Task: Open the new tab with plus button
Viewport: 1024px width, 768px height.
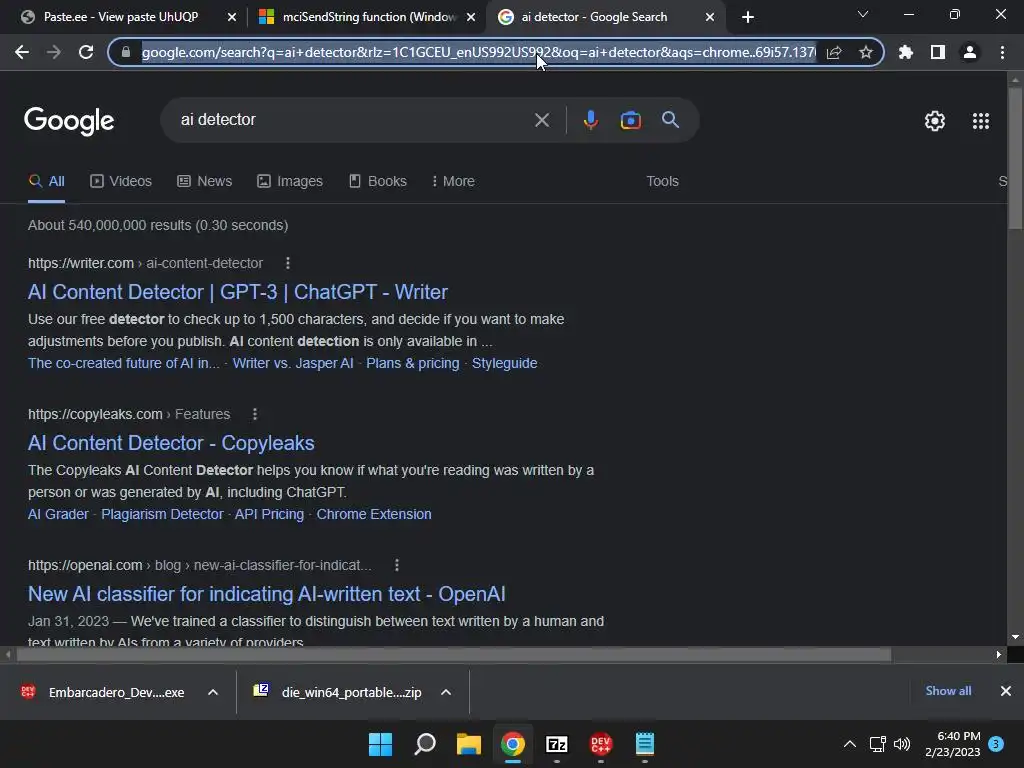Action: click(x=748, y=17)
